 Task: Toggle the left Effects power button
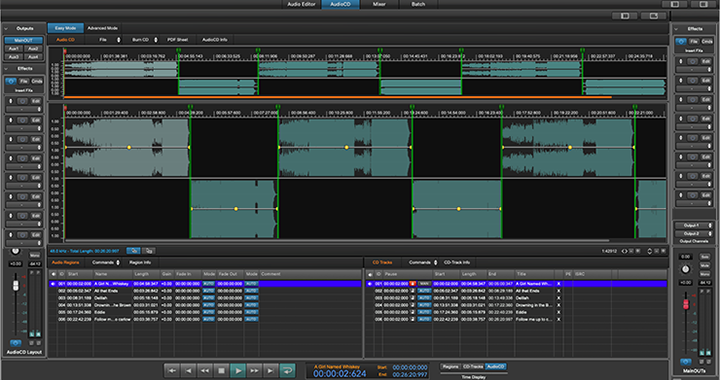click(x=11, y=81)
